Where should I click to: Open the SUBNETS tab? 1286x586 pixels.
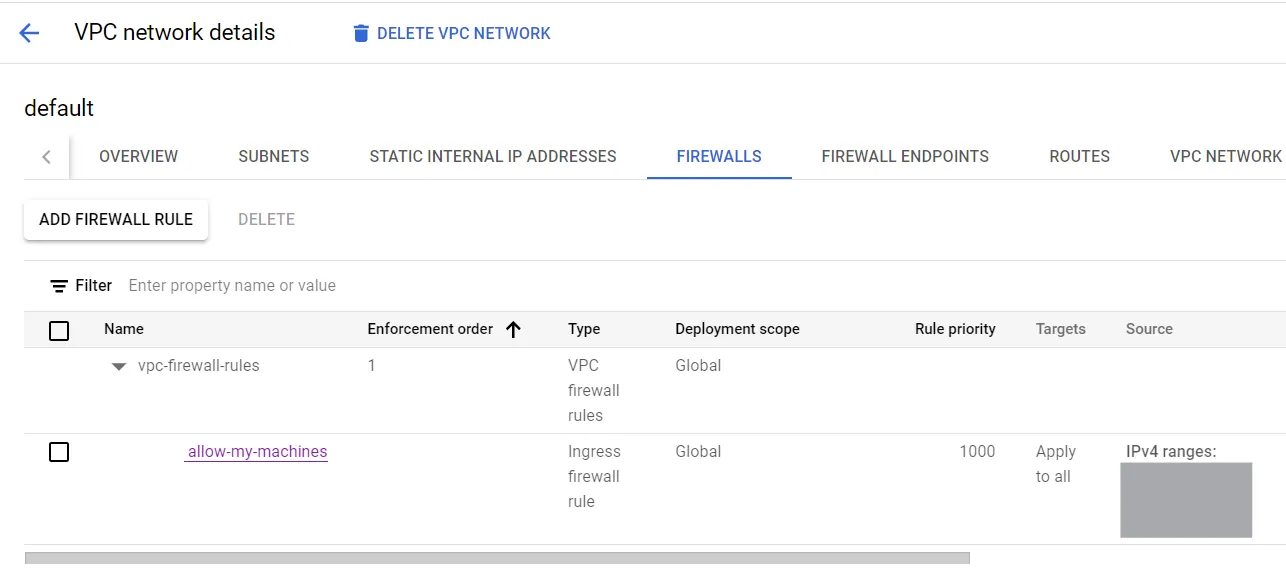tap(273, 156)
